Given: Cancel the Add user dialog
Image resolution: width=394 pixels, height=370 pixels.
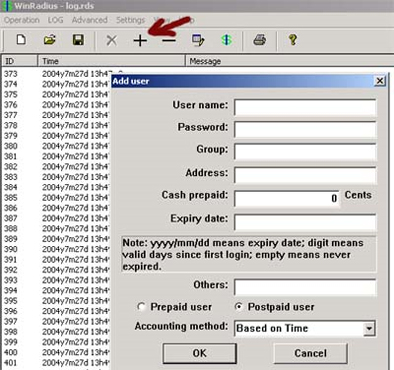Looking at the screenshot, I should coord(310,353).
